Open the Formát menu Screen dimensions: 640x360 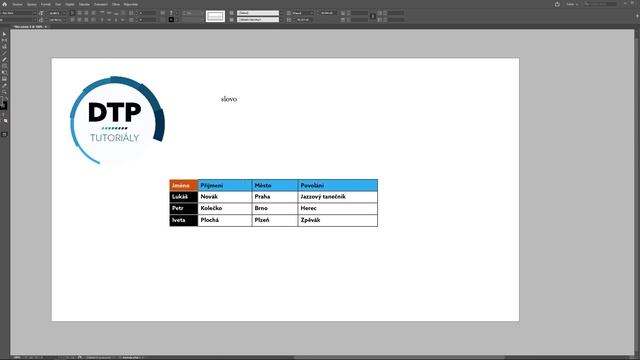pos(45,4)
